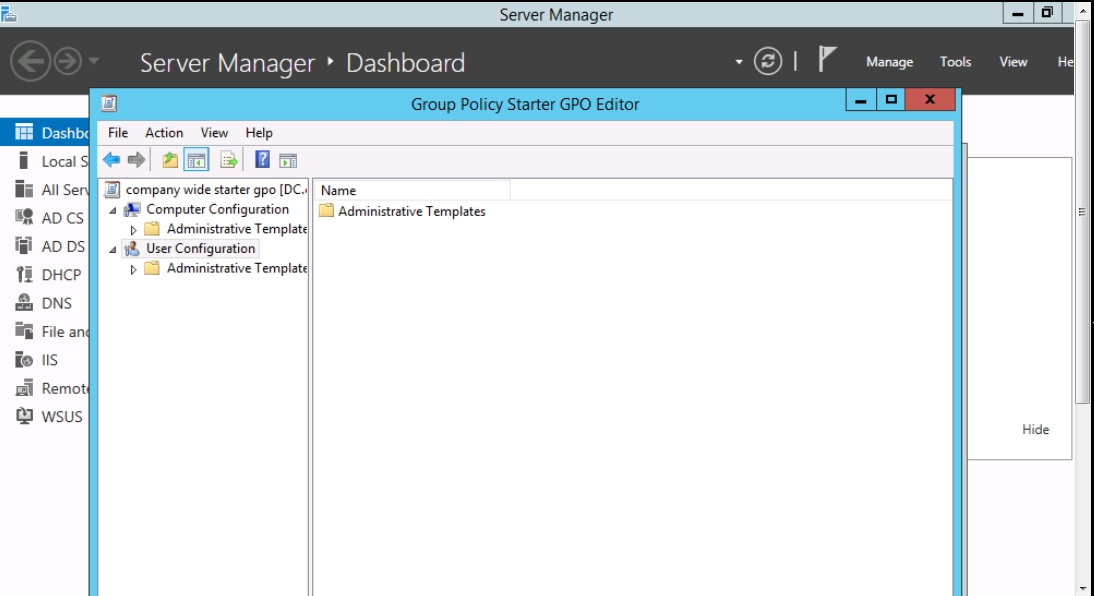
Task: Expand Administrative Templates under User Configuration
Action: [x=133, y=269]
